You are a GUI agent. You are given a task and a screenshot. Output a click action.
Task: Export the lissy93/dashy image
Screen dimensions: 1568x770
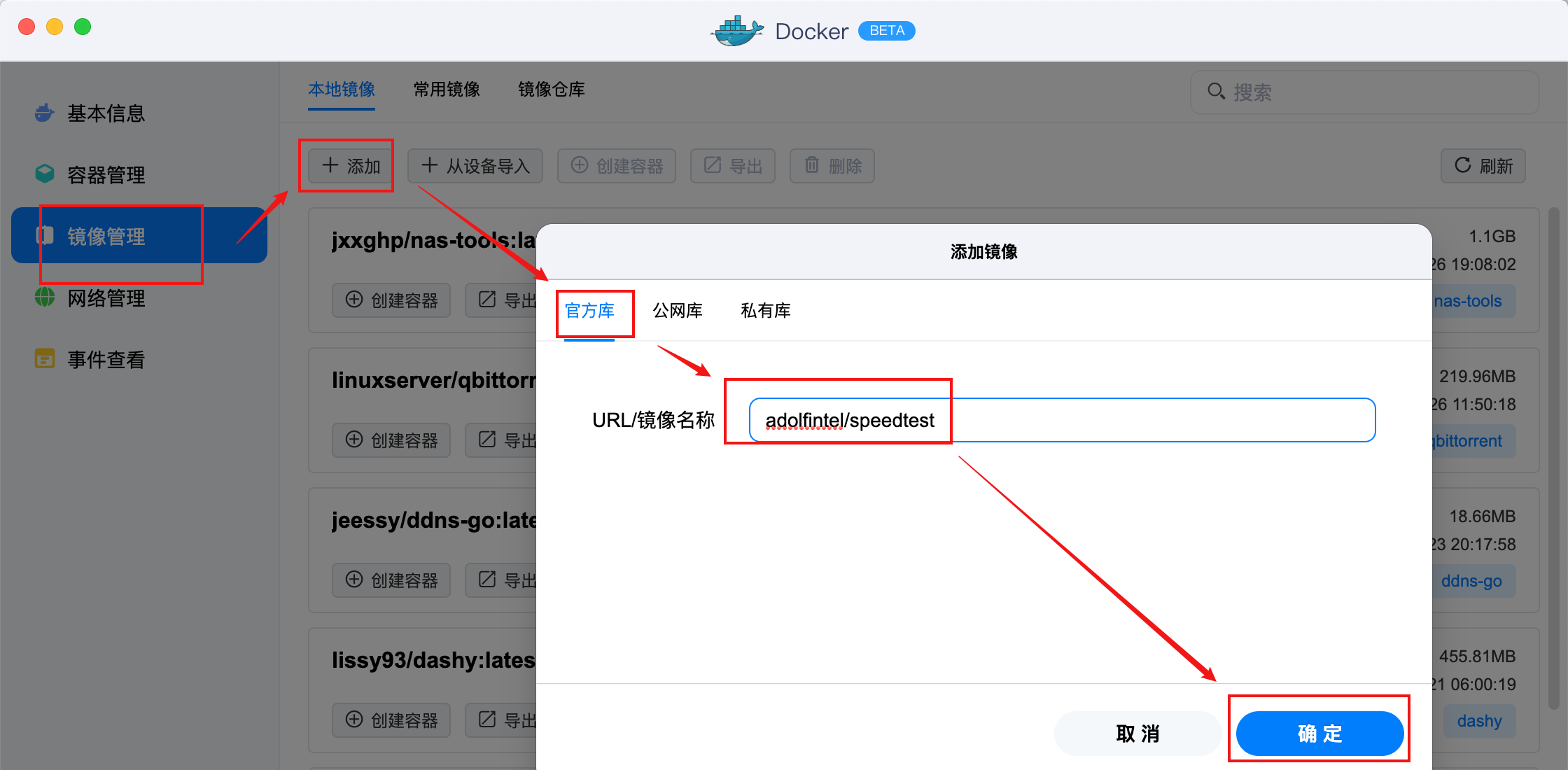[x=502, y=720]
